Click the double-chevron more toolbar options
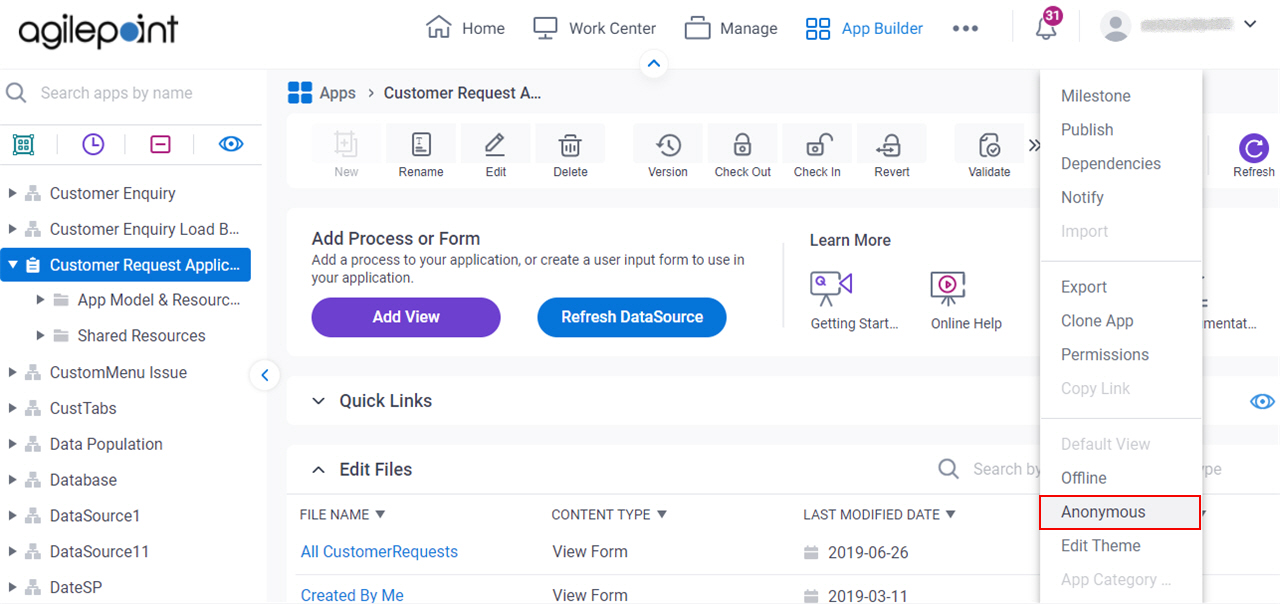The height and width of the screenshot is (604, 1280). click(1034, 146)
